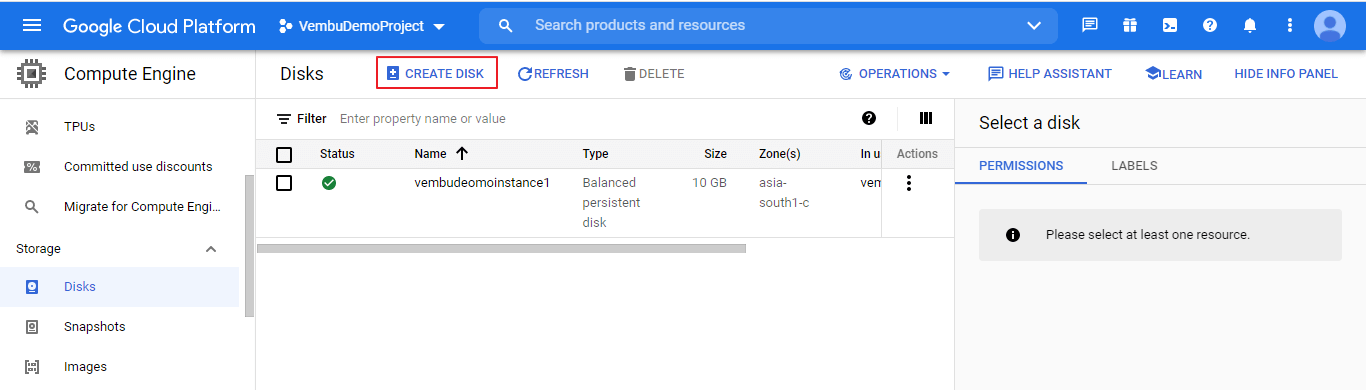1366x390 pixels.
Task: Open the gift free trial icon
Action: coord(1130,25)
